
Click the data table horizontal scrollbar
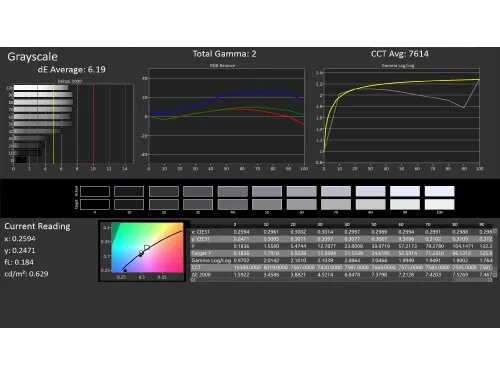pyautogui.click(x=340, y=280)
